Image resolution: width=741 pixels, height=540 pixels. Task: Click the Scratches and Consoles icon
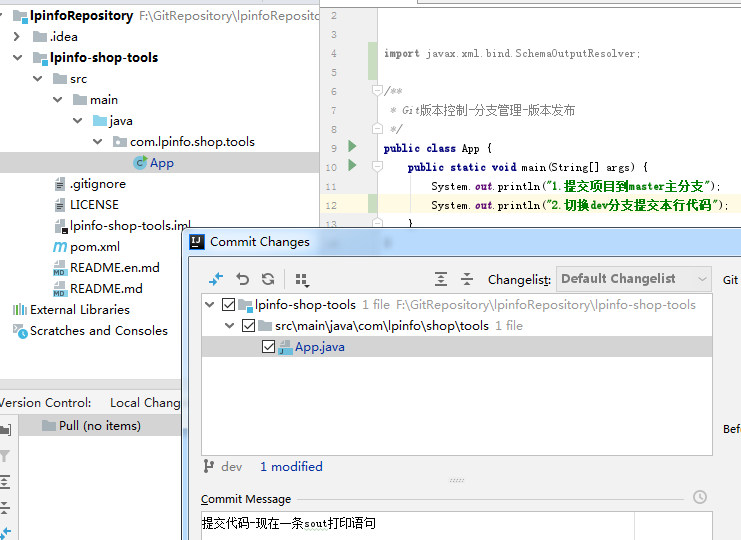[x=20, y=331]
